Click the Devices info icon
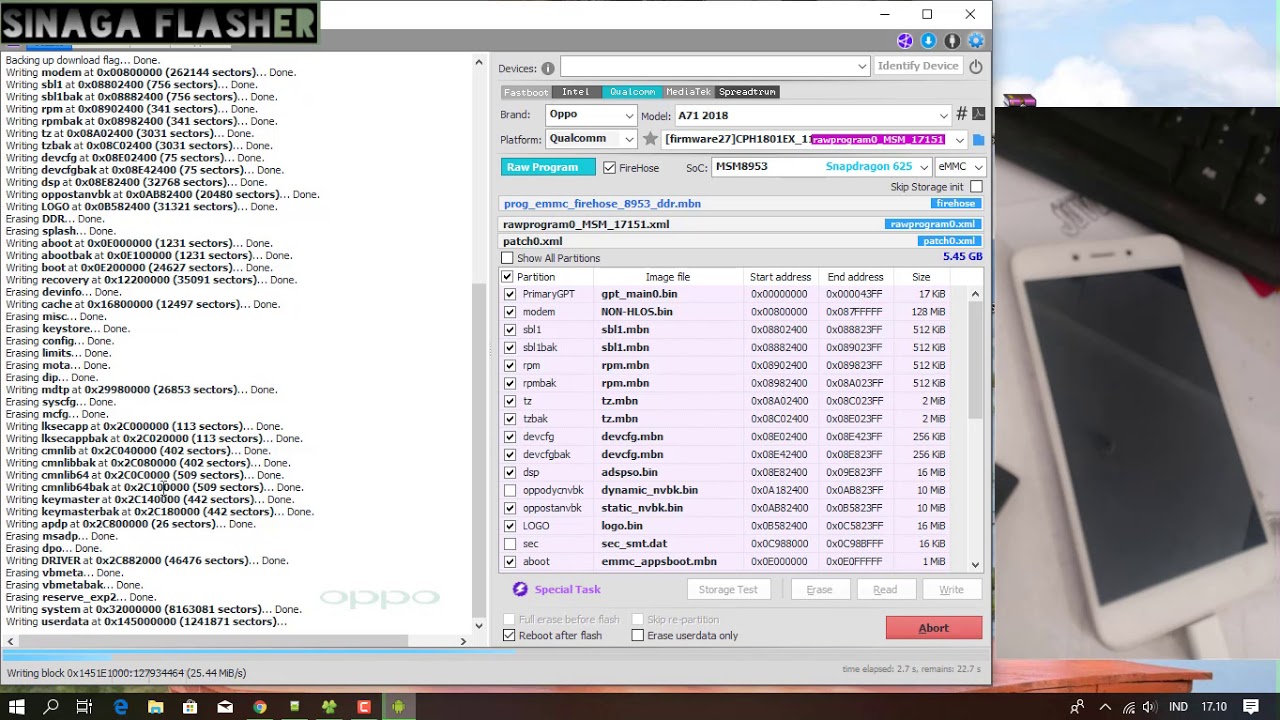 (548, 68)
